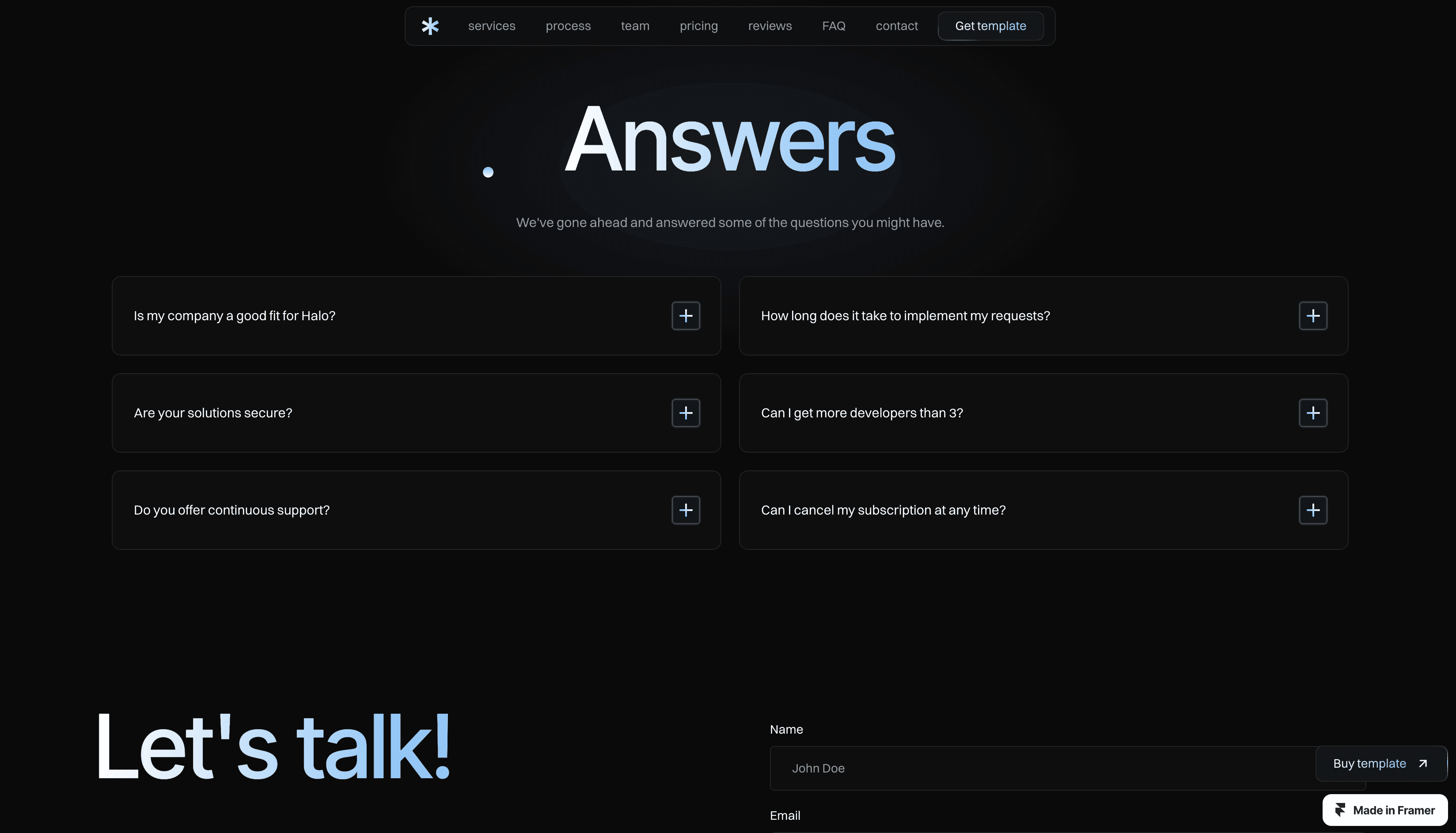Jump to pricing section
This screenshot has height=833, width=1456.
(698, 27)
